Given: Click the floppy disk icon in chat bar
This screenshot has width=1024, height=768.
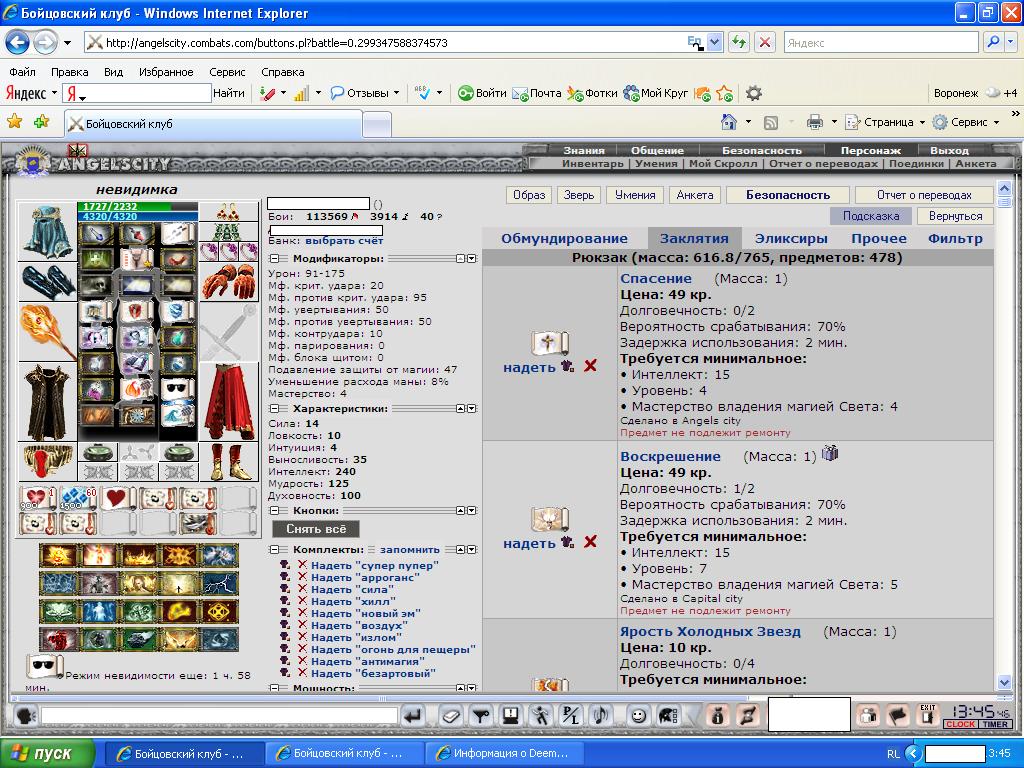Looking at the screenshot, I should pos(511,716).
